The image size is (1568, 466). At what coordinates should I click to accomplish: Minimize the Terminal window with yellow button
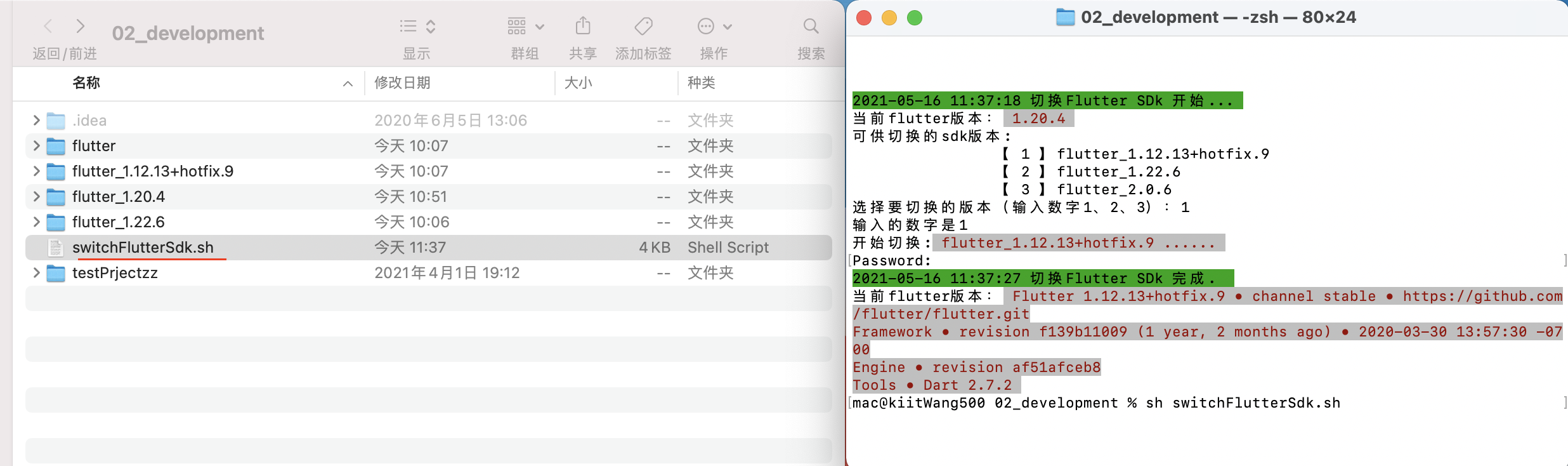(889, 18)
